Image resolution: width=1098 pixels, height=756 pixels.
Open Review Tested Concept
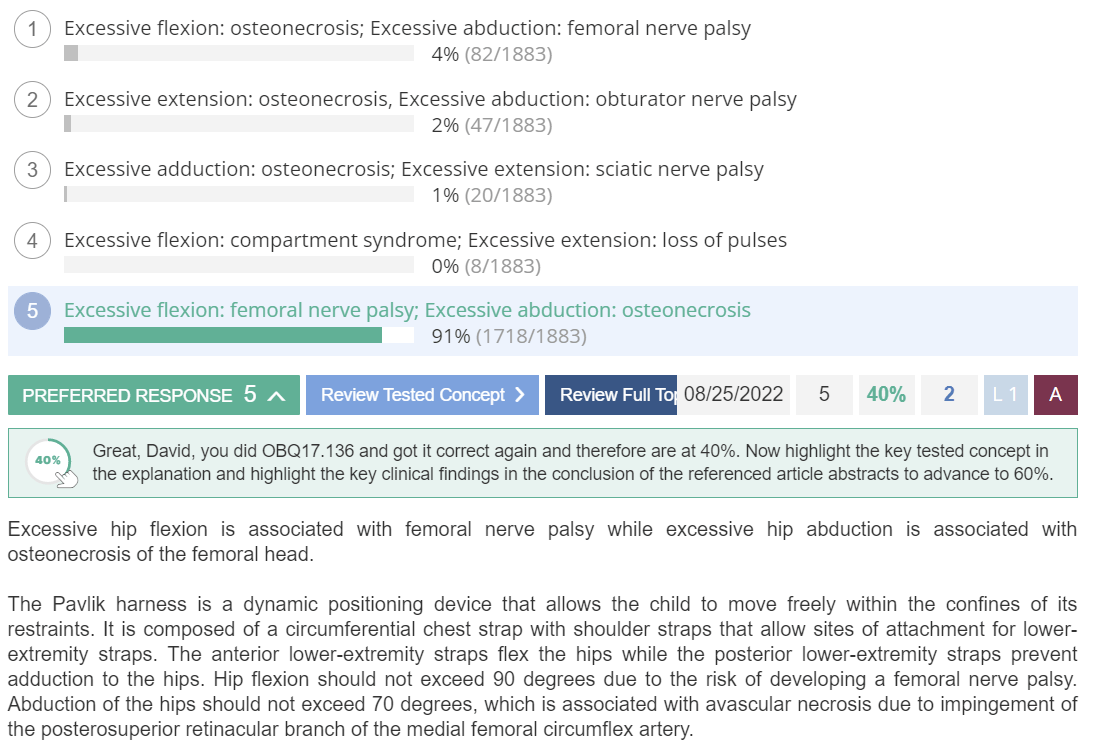422,395
